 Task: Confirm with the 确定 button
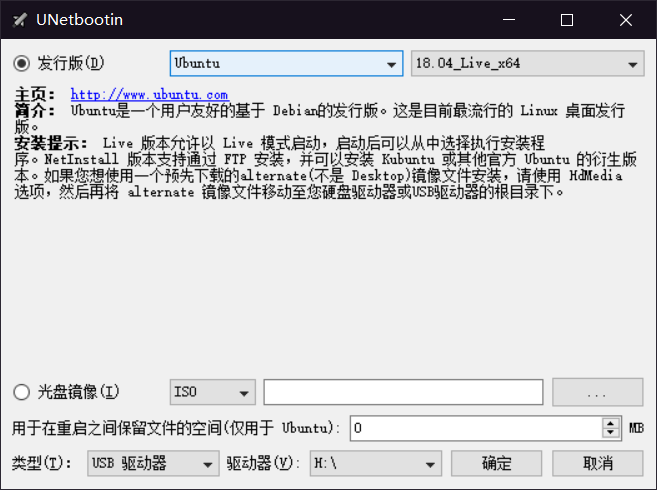pos(497,464)
